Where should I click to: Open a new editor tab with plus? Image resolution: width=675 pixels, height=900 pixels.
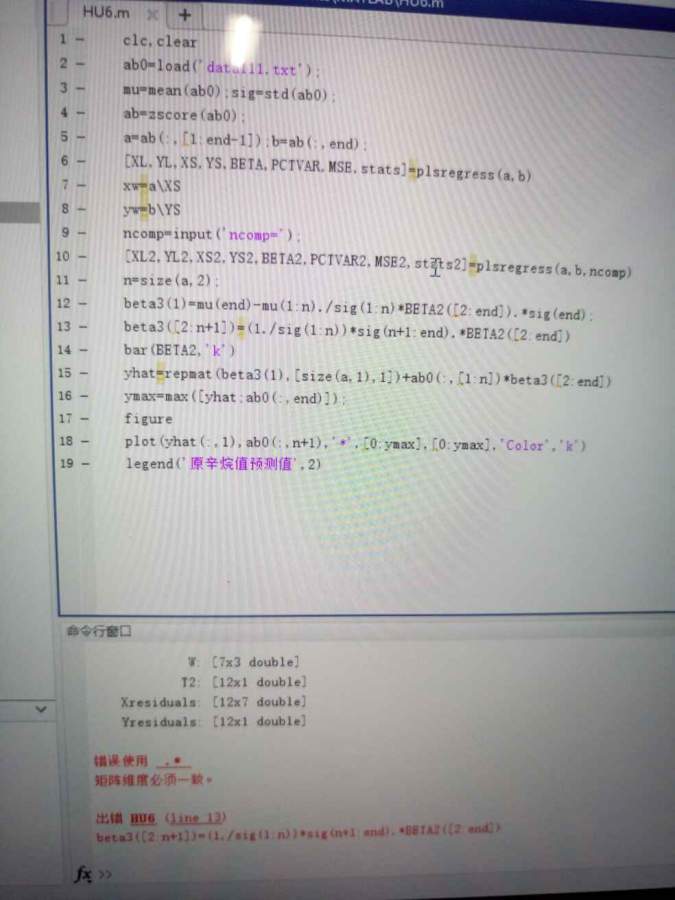point(185,15)
